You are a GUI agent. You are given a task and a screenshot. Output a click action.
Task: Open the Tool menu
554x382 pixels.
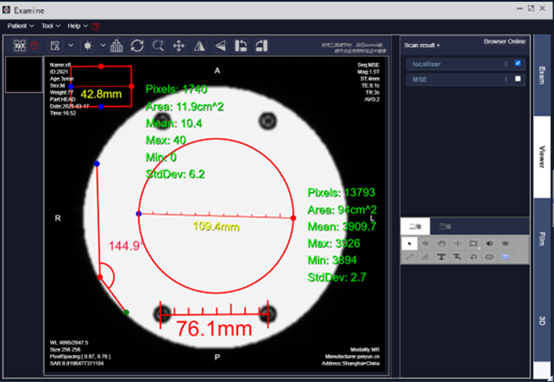tap(51, 26)
